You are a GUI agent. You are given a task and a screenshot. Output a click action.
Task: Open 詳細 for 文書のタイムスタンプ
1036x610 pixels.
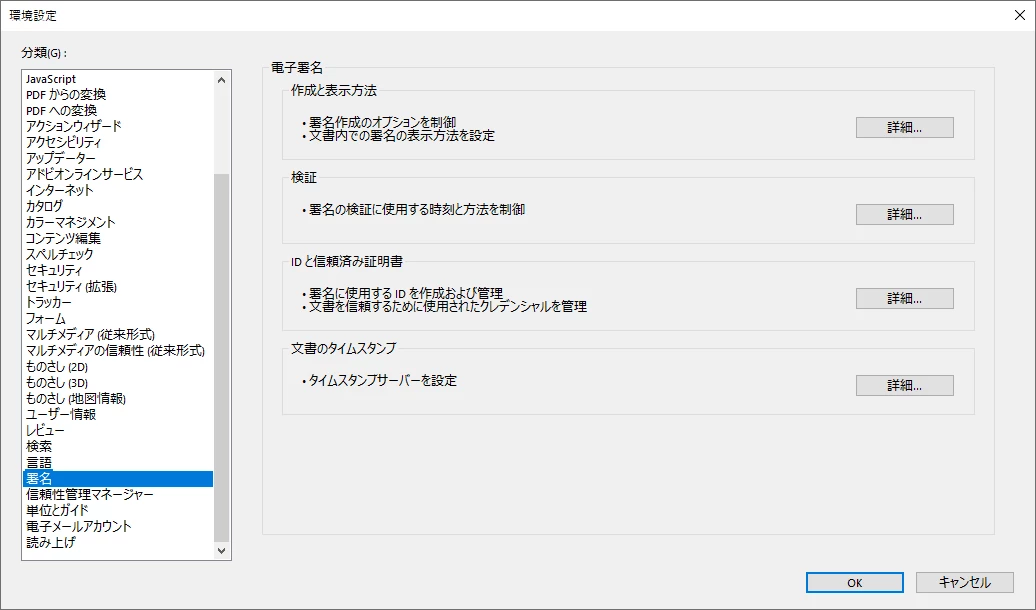(x=905, y=385)
